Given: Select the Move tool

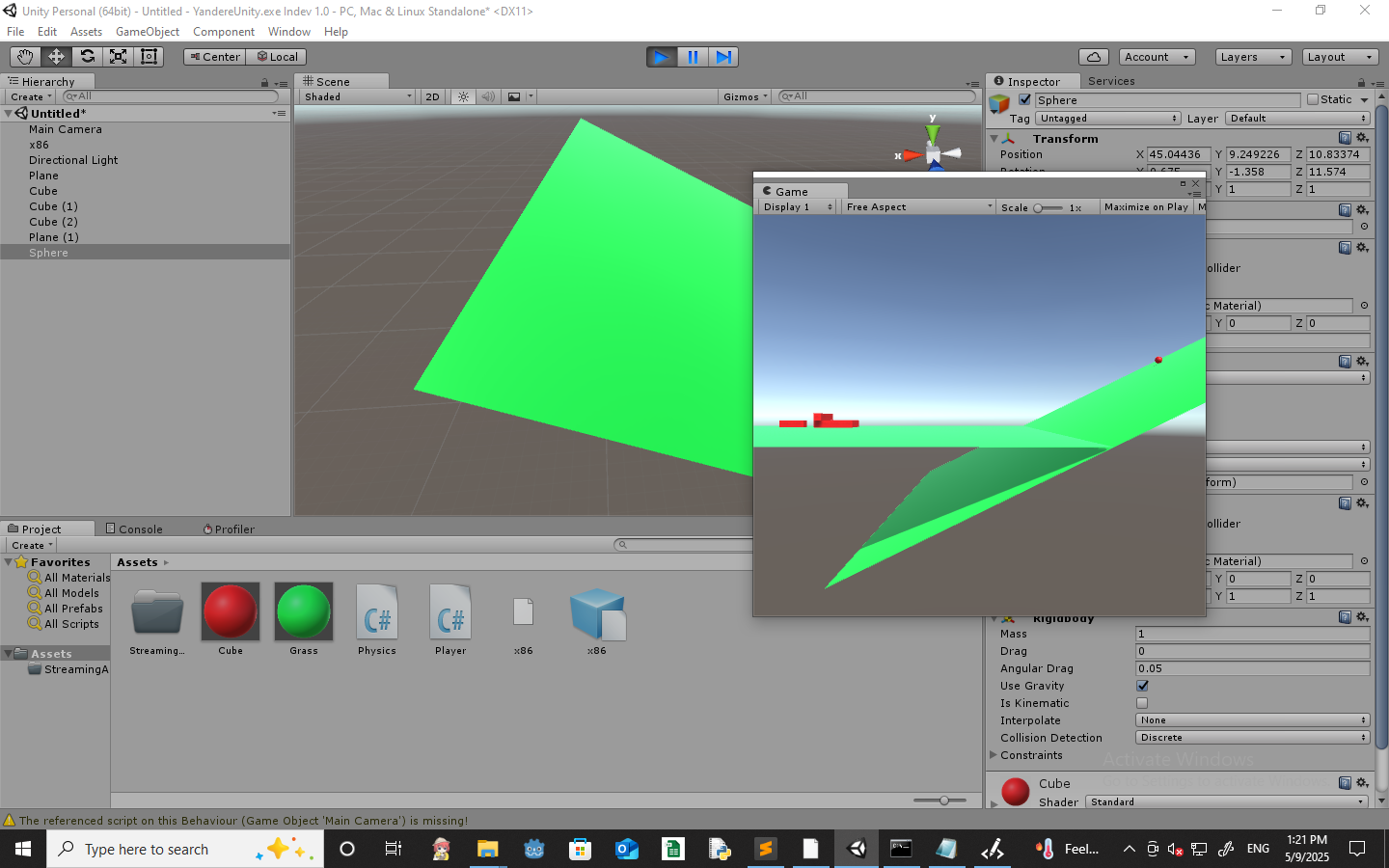Looking at the screenshot, I should pos(56,57).
